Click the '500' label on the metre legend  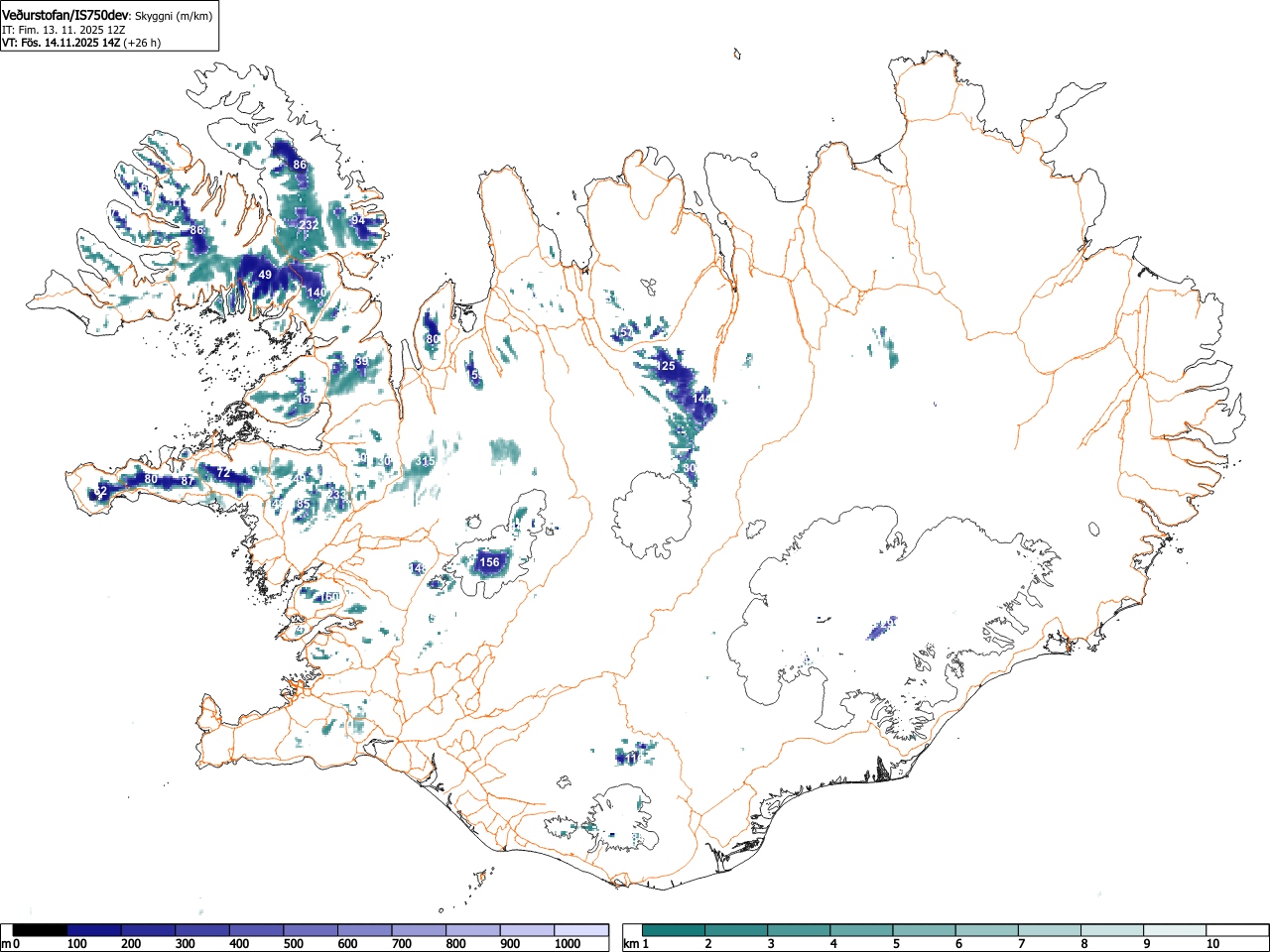click(294, 944)
